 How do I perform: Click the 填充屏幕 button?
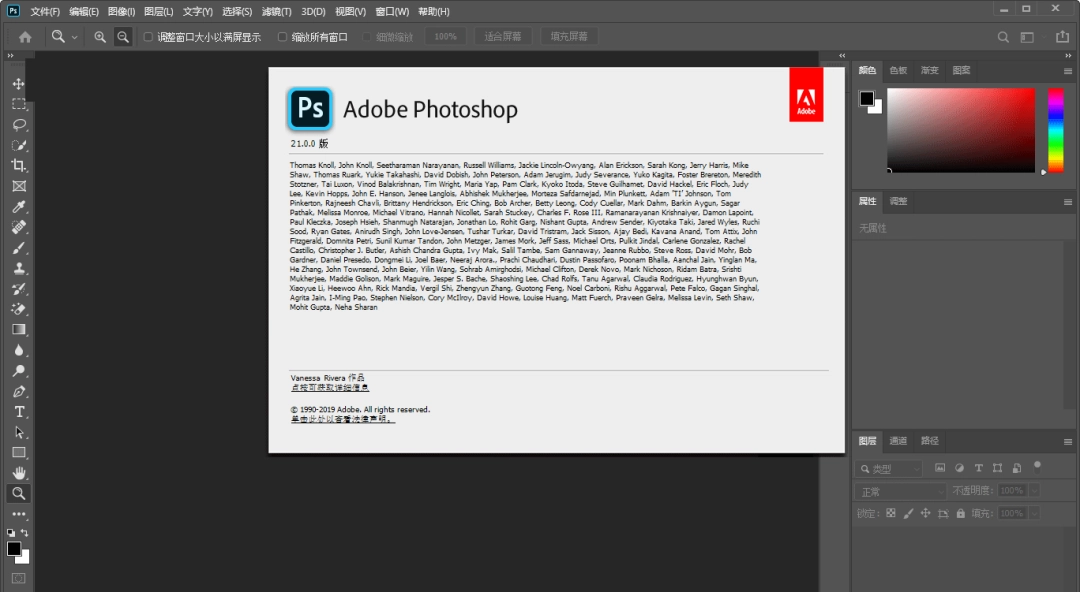[x=569, y=37]
